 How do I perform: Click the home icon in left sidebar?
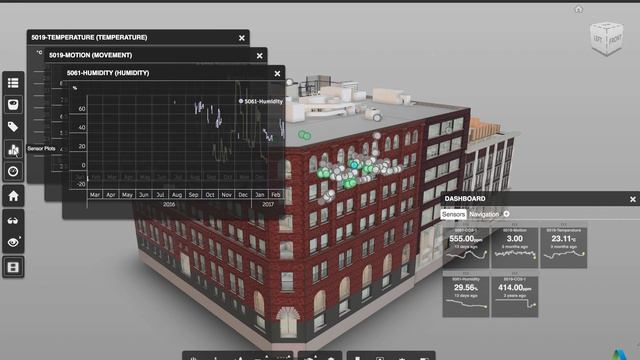point(13,196)
